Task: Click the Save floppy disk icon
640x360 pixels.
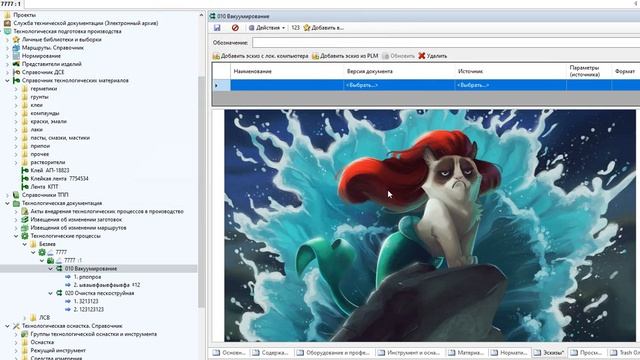Action: pyautogui.click(x=217, y=28)
